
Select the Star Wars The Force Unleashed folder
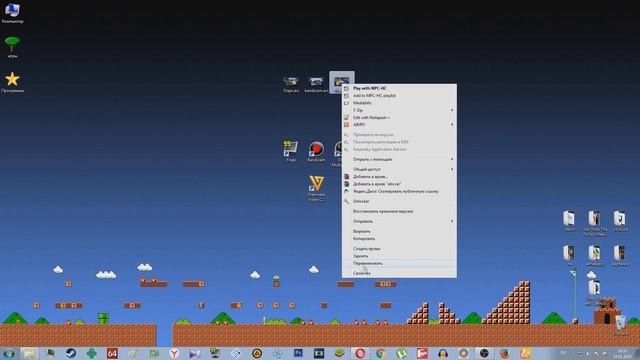tap(594, 223)
